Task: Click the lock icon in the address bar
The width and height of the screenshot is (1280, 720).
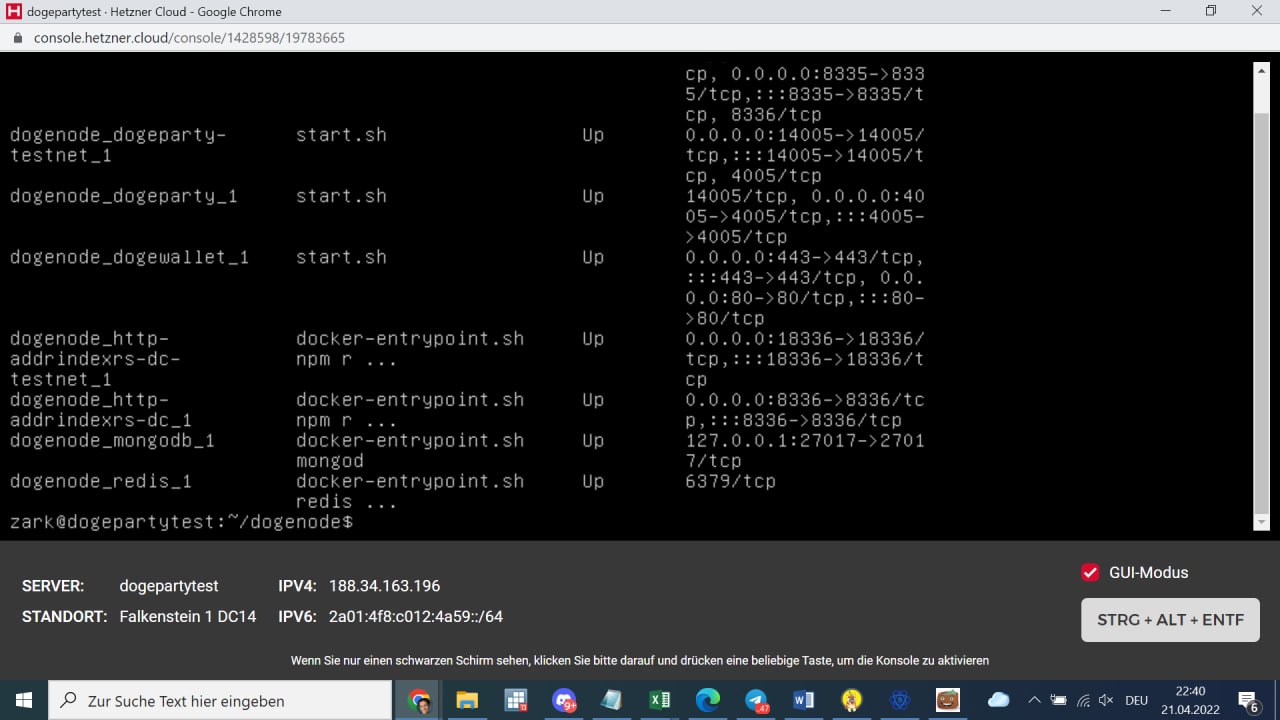Action: coord(16,38)
